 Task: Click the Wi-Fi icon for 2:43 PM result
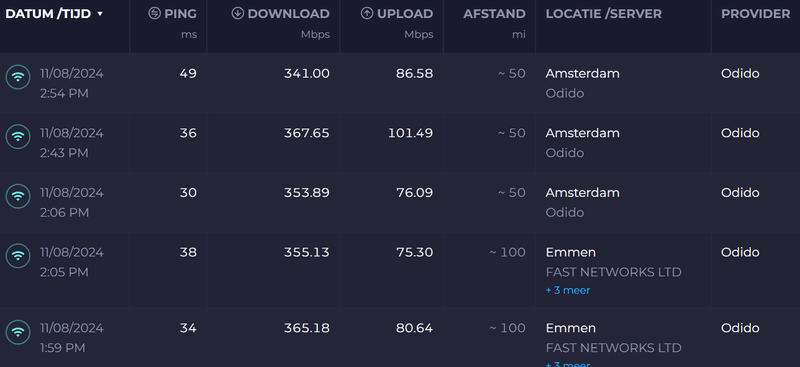click(x=18, y=137)
